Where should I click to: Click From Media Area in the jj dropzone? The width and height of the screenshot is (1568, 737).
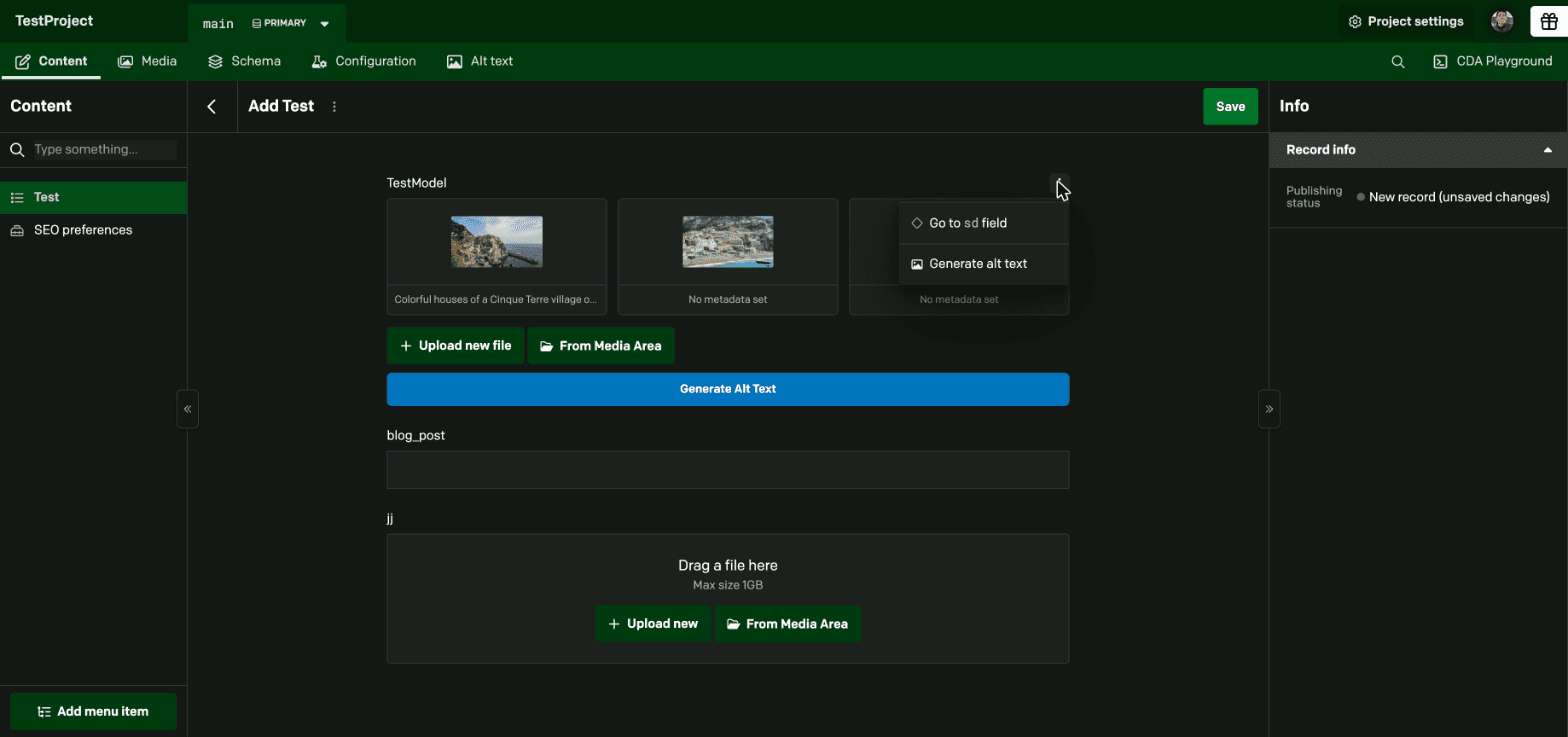788,624
